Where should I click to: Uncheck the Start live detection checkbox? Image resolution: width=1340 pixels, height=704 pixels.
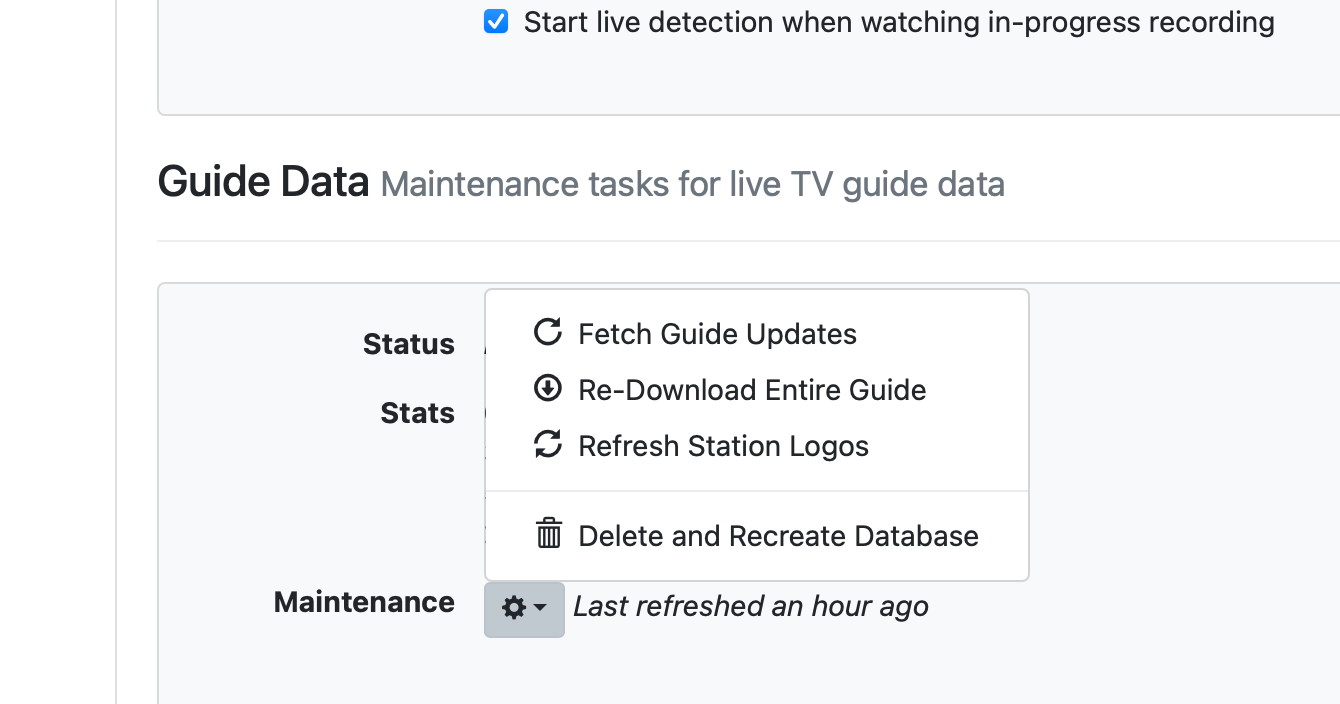[x=496, y=21]
